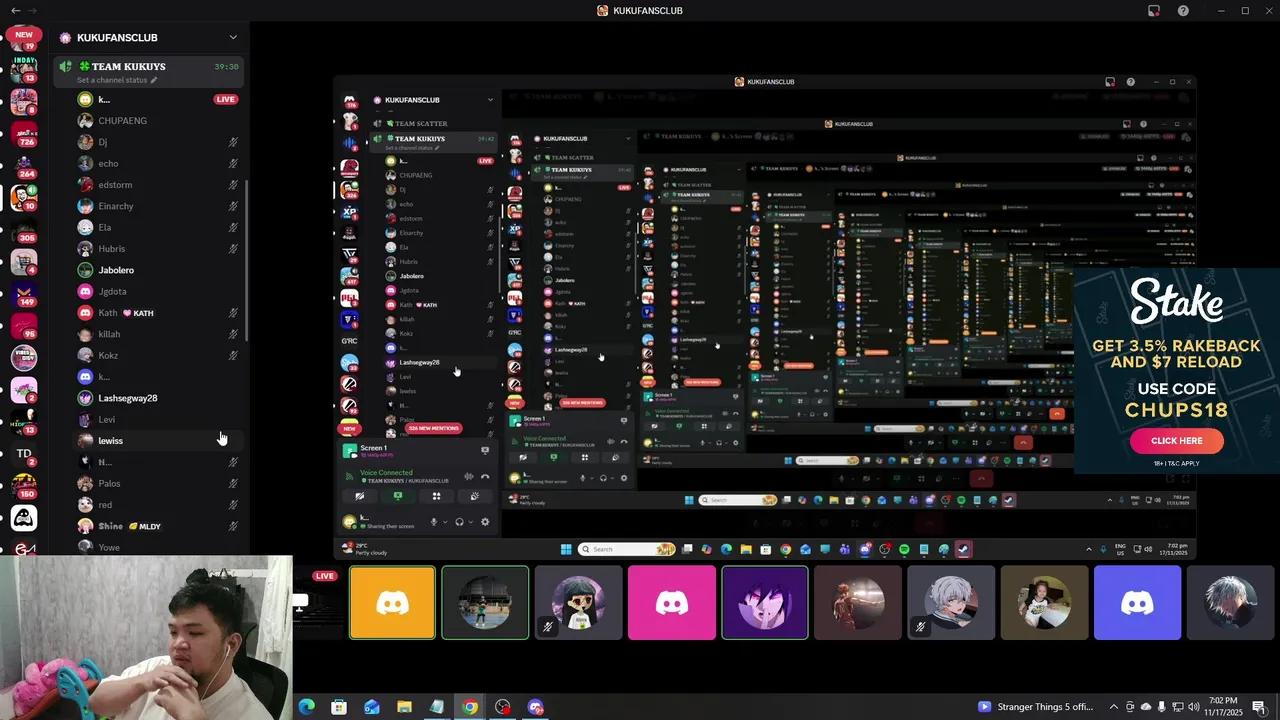This screenshot has height=720, width=1280.
Task: Open Google Chrome in the taskbar
Action: (470, 707)
